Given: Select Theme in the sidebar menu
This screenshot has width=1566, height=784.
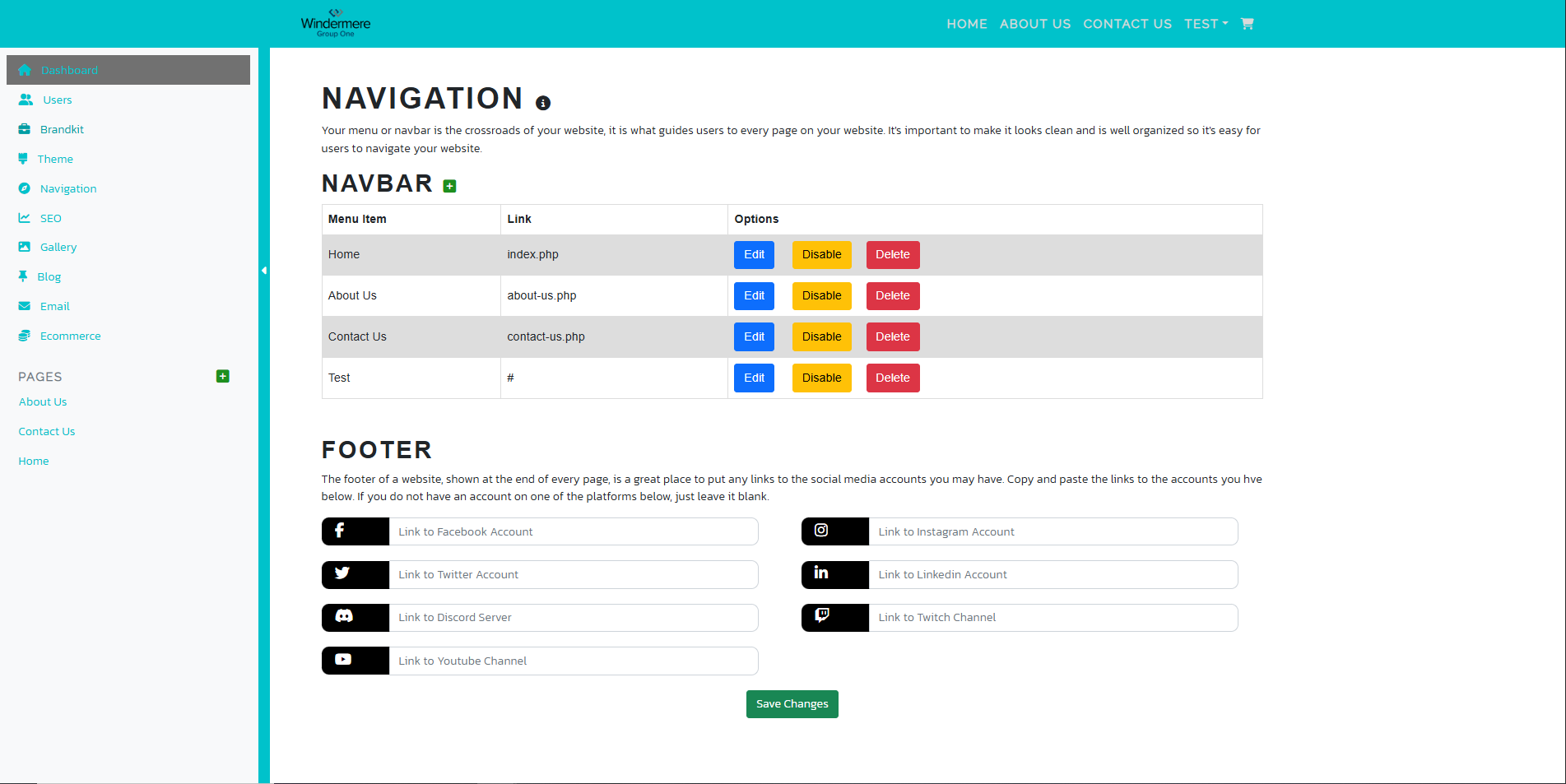Looking at the screenshot, I should click(55, 159).
